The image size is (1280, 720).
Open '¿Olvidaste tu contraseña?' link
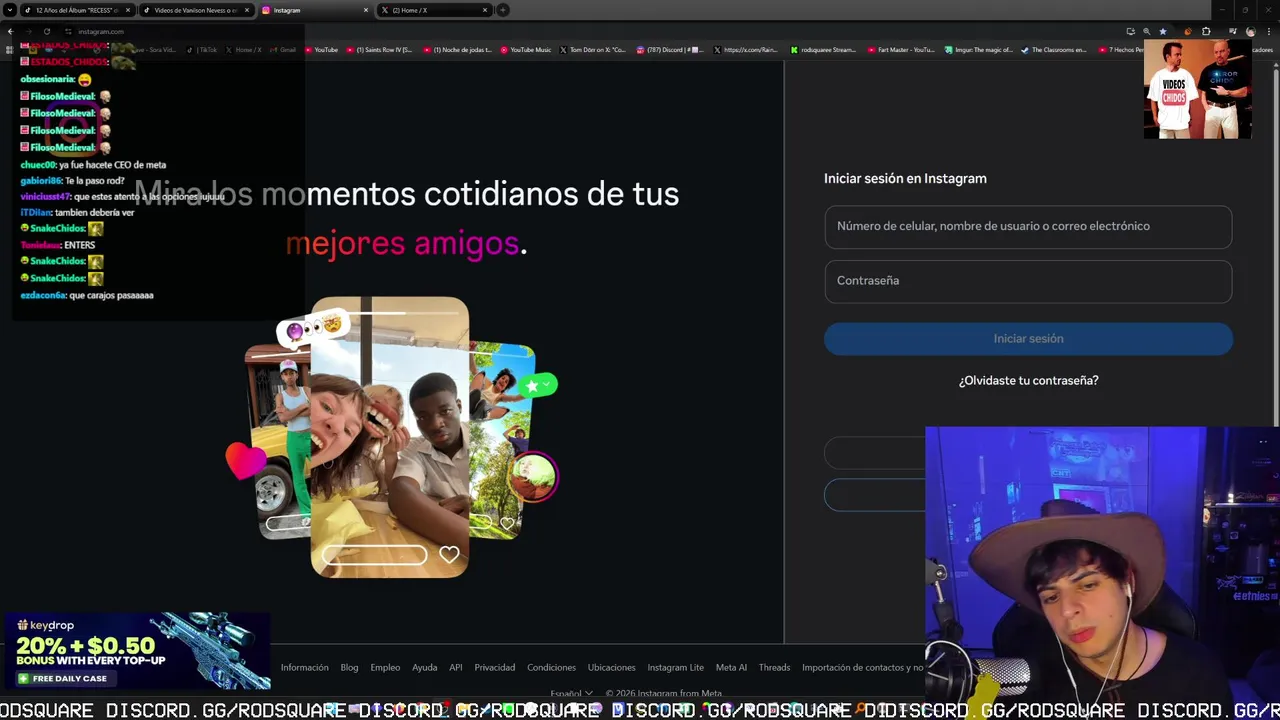coord(1028,381)
